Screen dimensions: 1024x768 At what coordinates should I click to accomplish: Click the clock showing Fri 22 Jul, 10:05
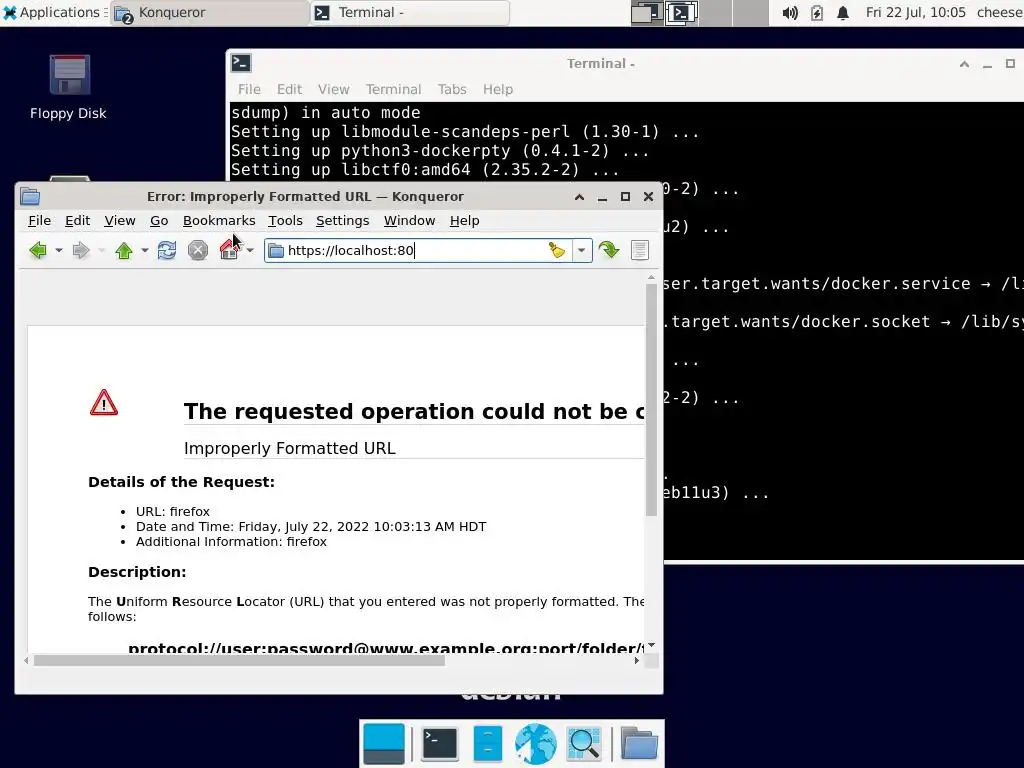tap(916, 12)
